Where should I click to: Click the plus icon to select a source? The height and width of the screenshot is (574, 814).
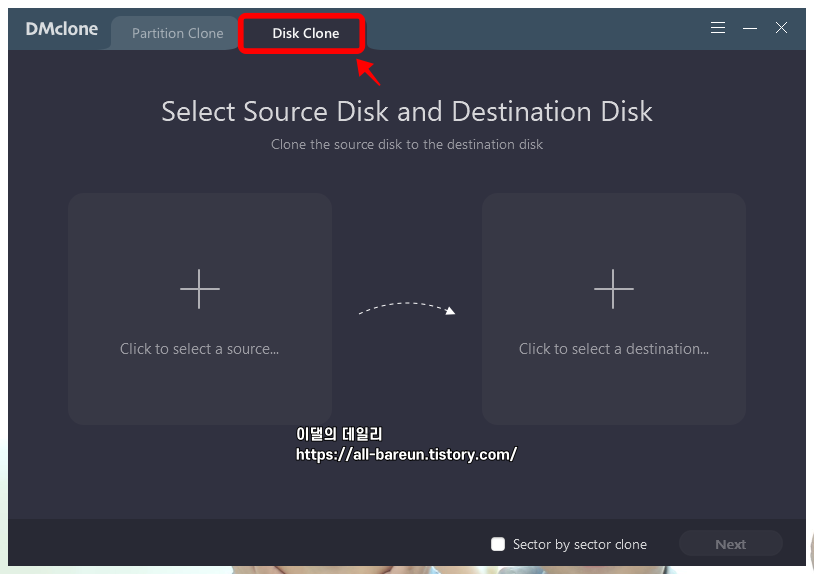(x=200, y=289)
